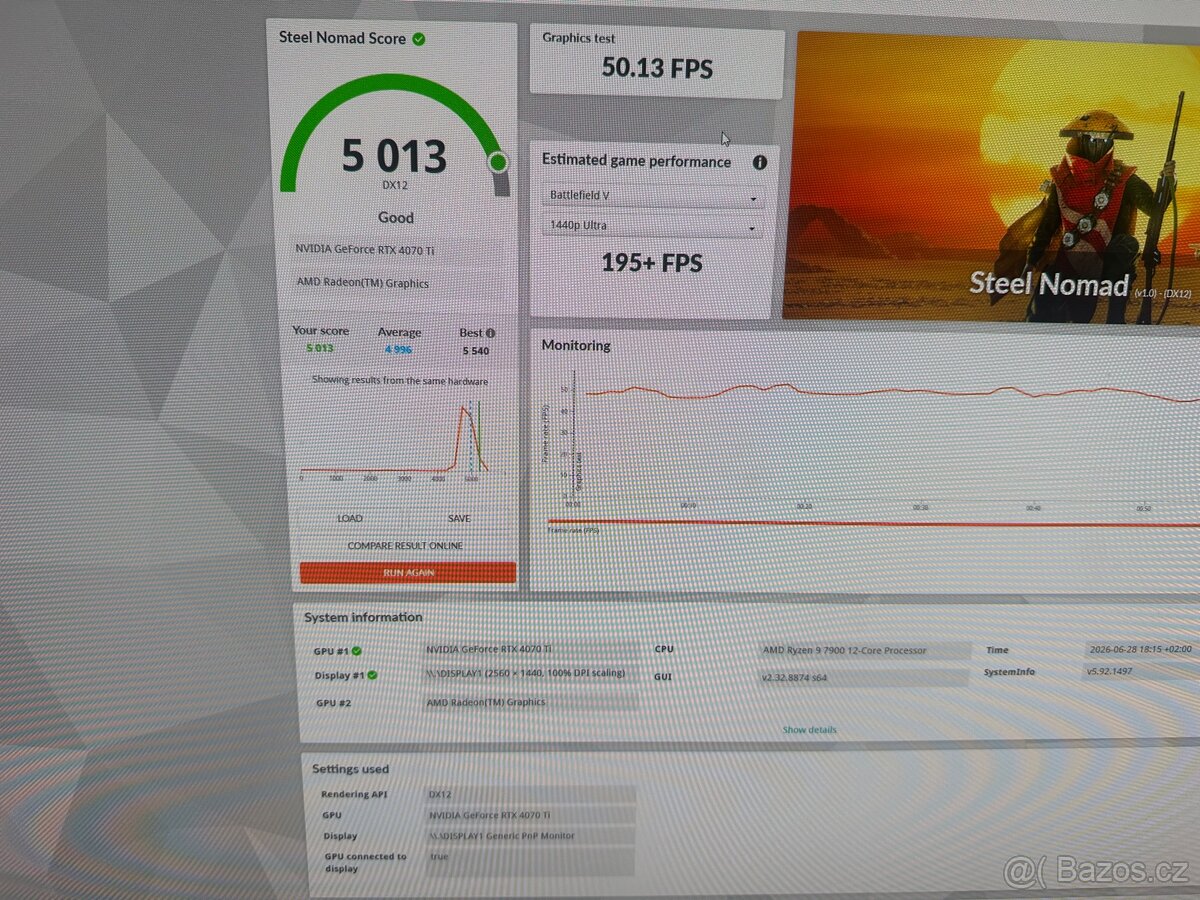Click the info icon next to Best score
The height and width of the screenshot is (900, 1200).
[x=491, y=333]
